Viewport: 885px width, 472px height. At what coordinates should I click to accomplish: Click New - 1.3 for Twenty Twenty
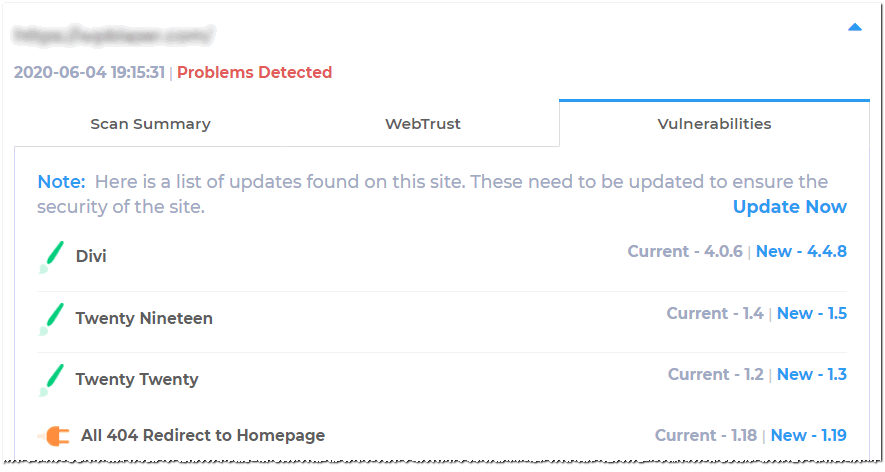pyautogui.click(x=812, y=374)
